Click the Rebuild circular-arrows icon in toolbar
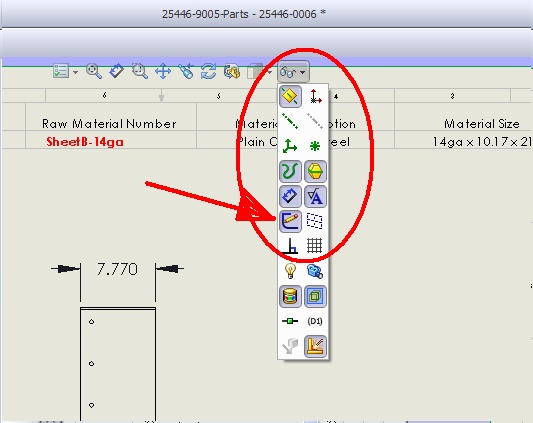The width and height of the screenshot is (533, 423). tap(208, 71)
